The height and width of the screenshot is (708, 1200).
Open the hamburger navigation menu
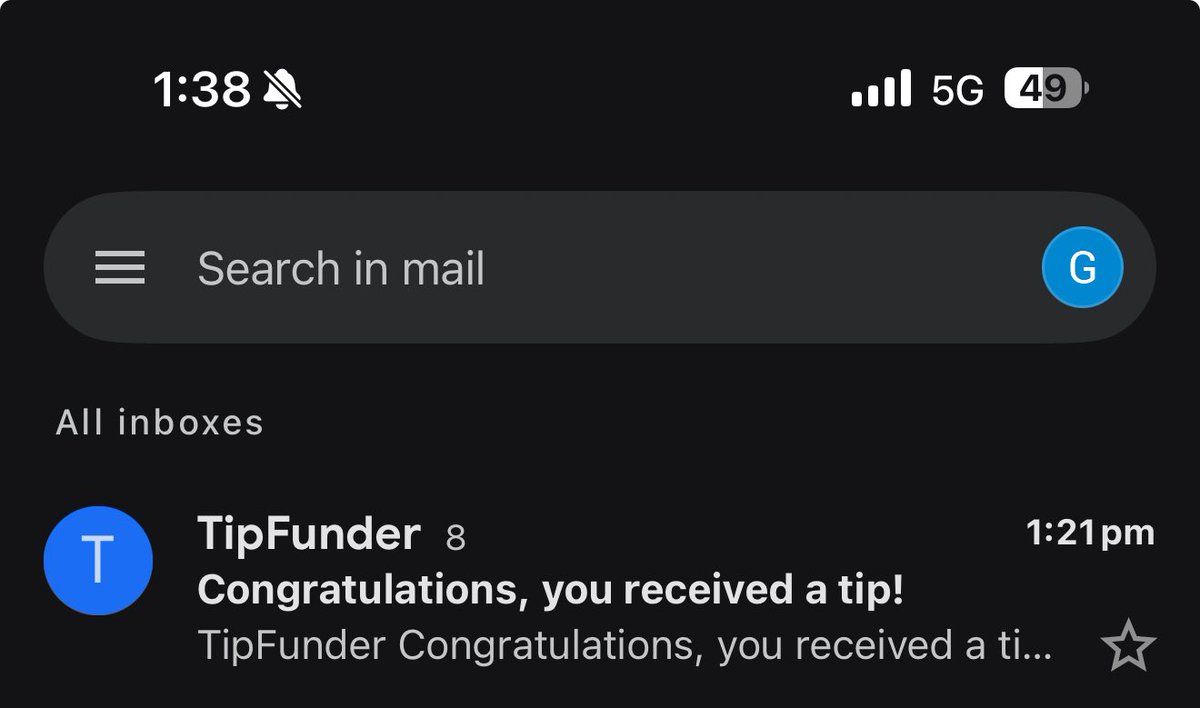click(x=120, y=268)
